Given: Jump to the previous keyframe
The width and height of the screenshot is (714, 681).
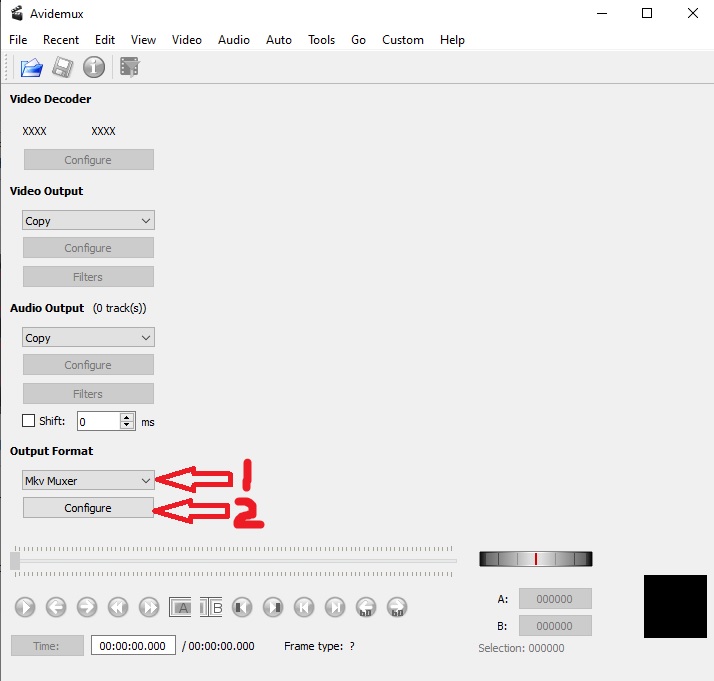Looking at the screenshot, I should [118, 607].
